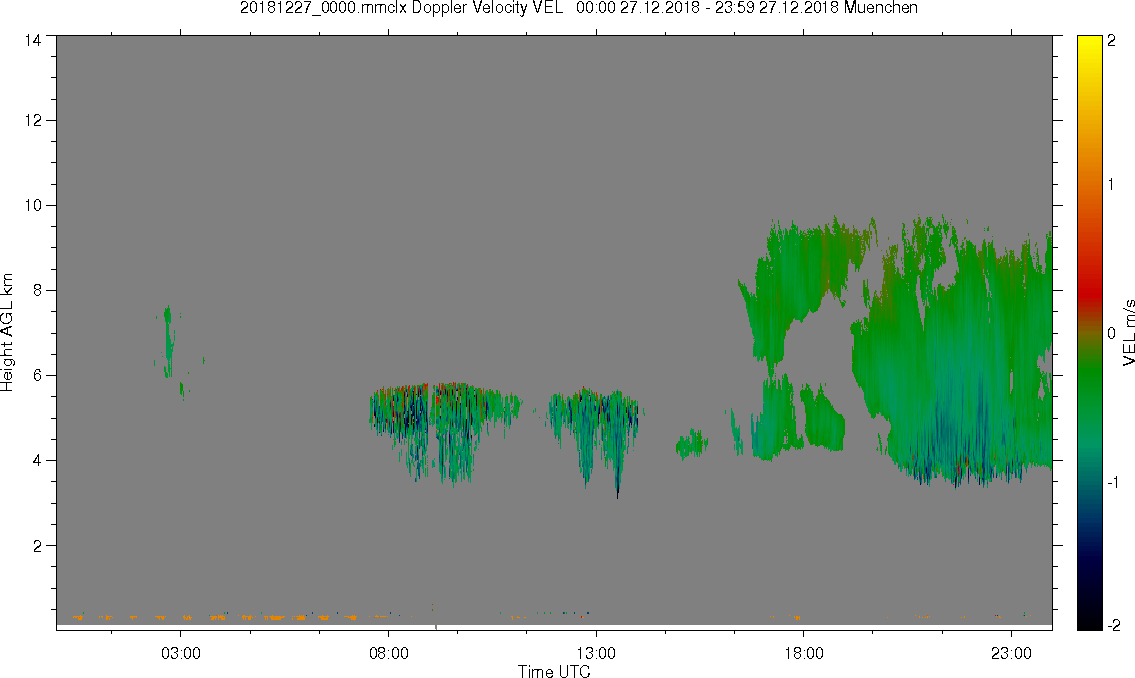Click the 03:00 time tick label
1135x678 pixels.
click(180, 653)
